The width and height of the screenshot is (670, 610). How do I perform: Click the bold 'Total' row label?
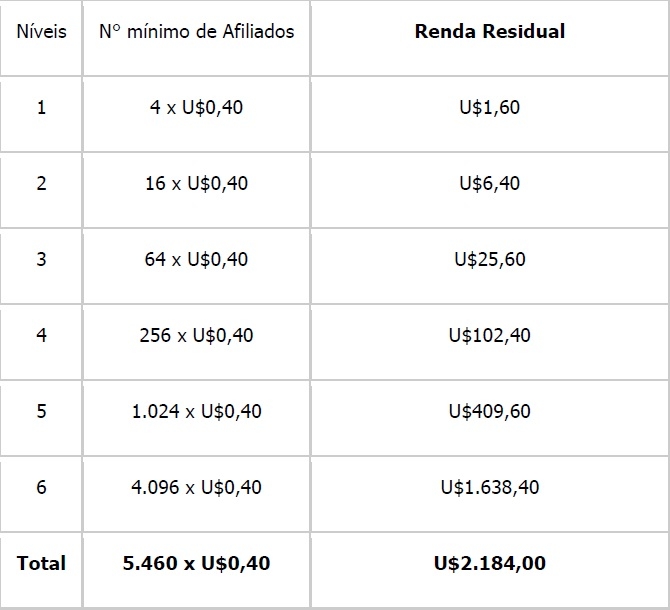coord(41,563)
